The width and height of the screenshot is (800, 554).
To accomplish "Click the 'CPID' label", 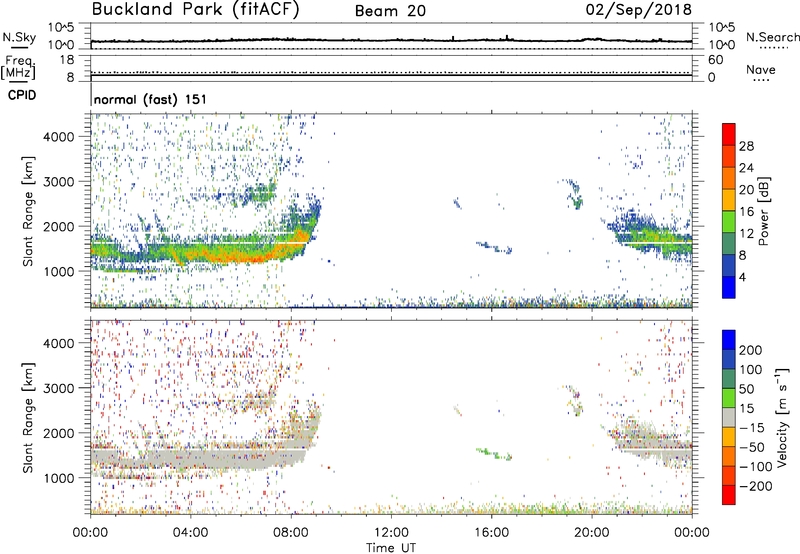I will pyautogui.click(x=22, y=95).
